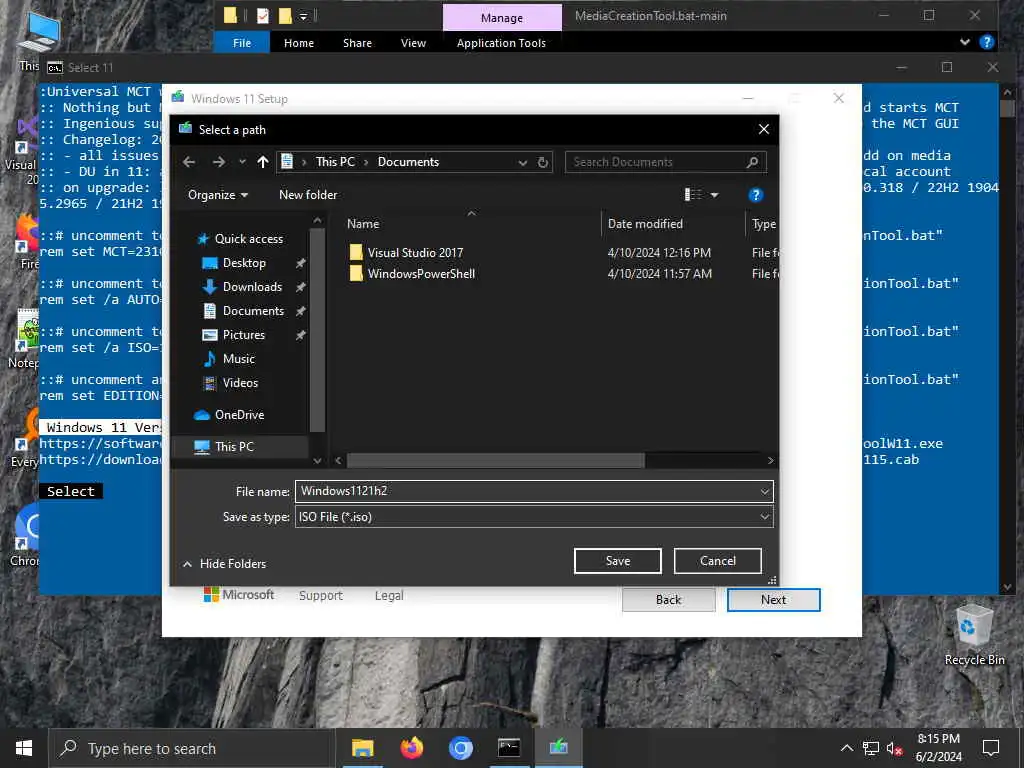Open Application Tools tab in Explorer
The width and height of the screenshot is (1024, 768).
pyautogui.click(x=501, y=43)
